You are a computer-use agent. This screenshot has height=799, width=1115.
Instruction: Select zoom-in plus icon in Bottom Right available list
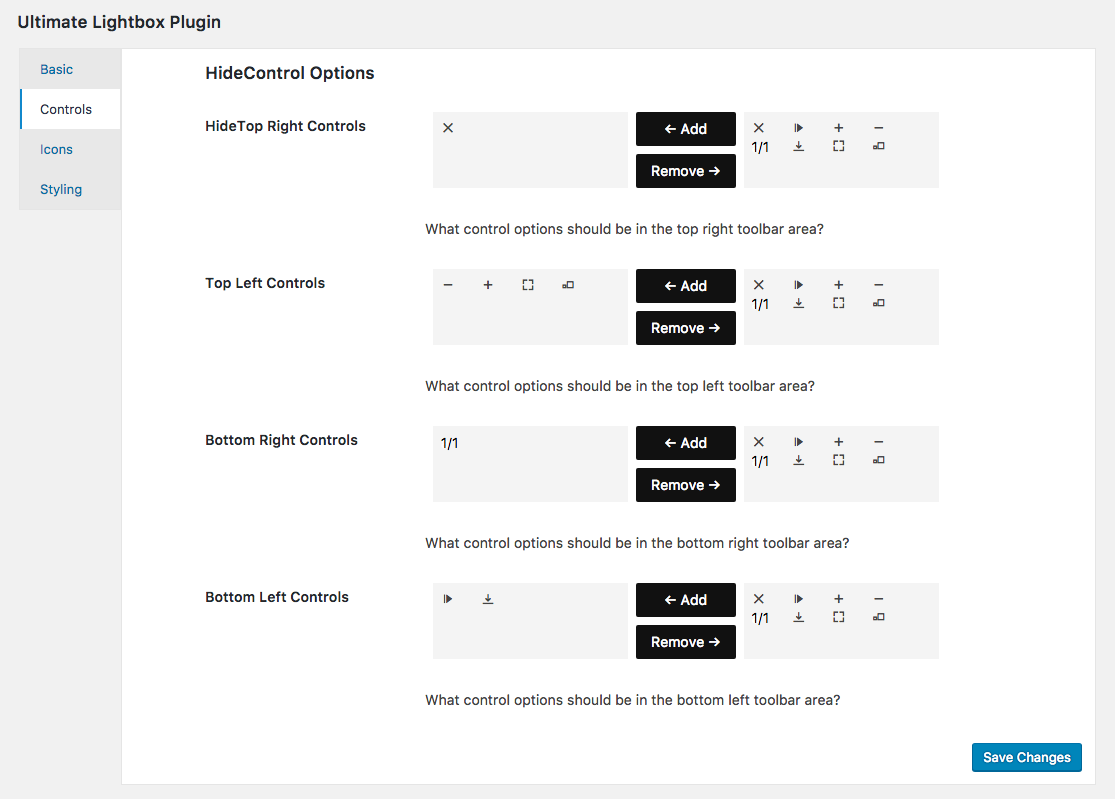(838, 441)
